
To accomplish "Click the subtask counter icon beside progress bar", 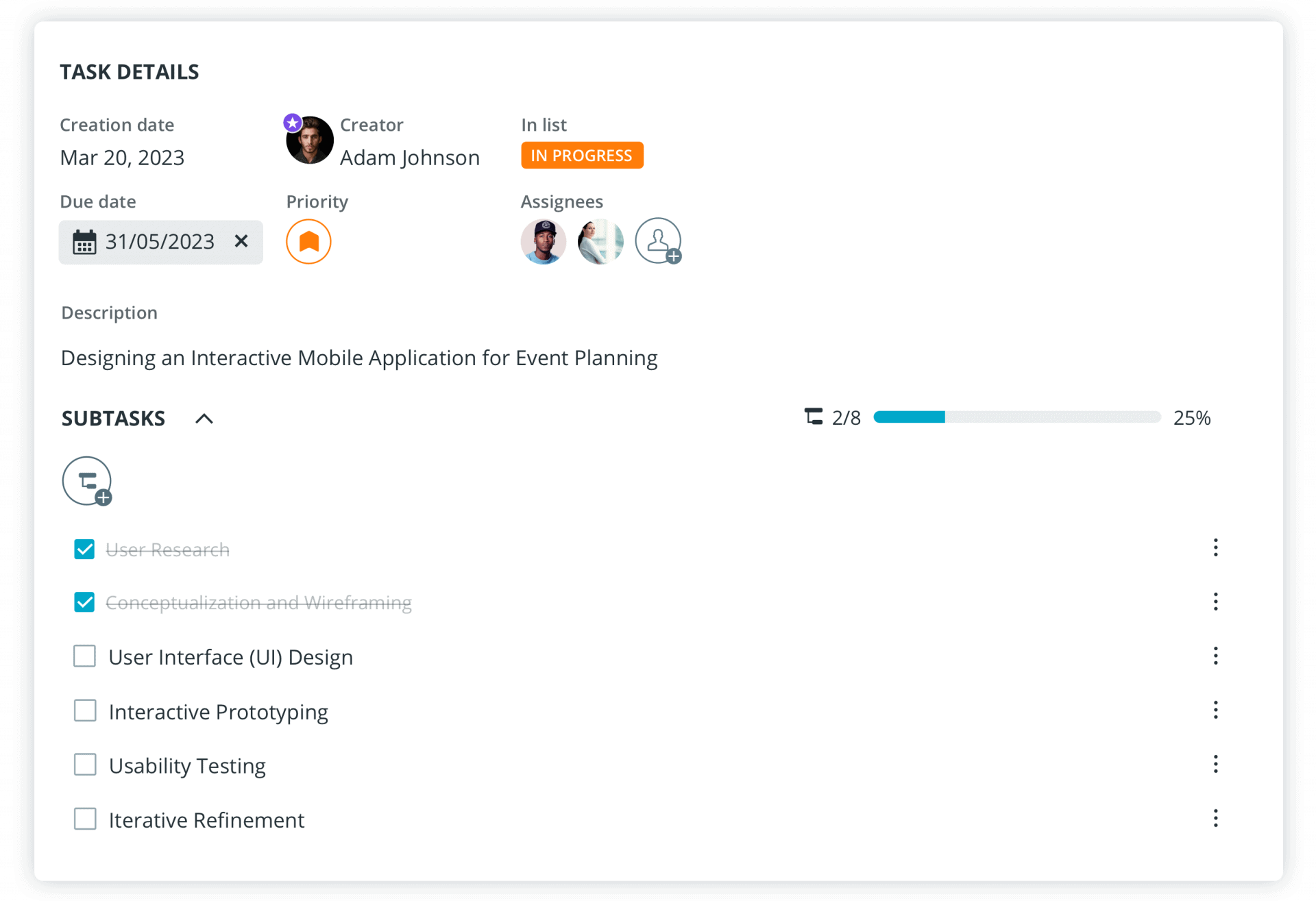I will pyautogui.click(x=813, y=417).
